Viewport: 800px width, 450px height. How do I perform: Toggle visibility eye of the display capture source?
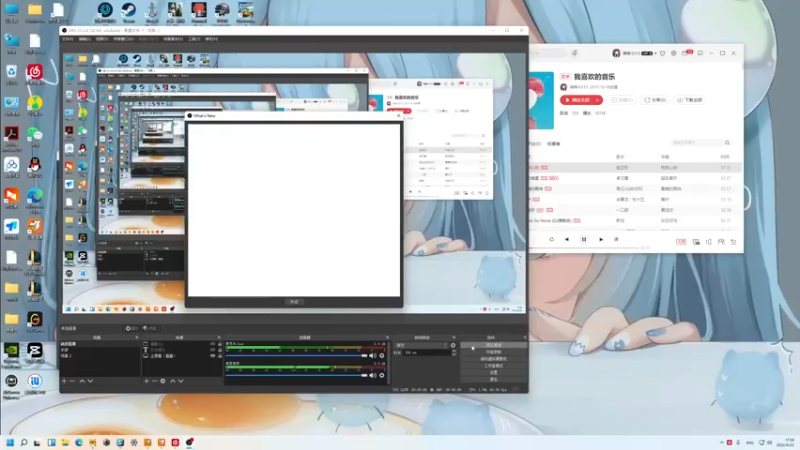click(213, 356)
